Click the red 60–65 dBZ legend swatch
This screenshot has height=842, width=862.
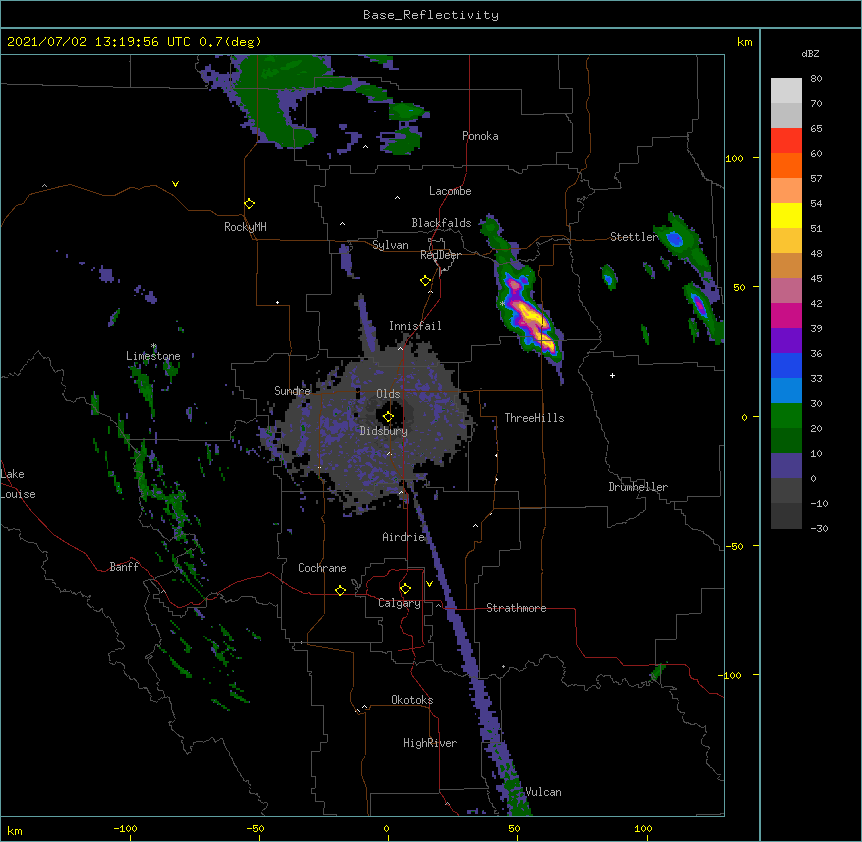point(786,141)
